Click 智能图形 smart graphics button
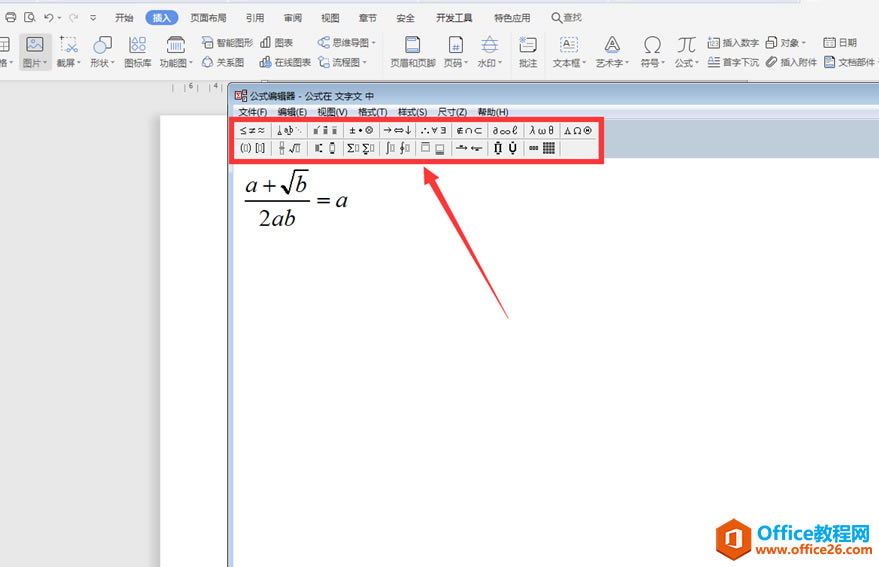 [228, 43]
